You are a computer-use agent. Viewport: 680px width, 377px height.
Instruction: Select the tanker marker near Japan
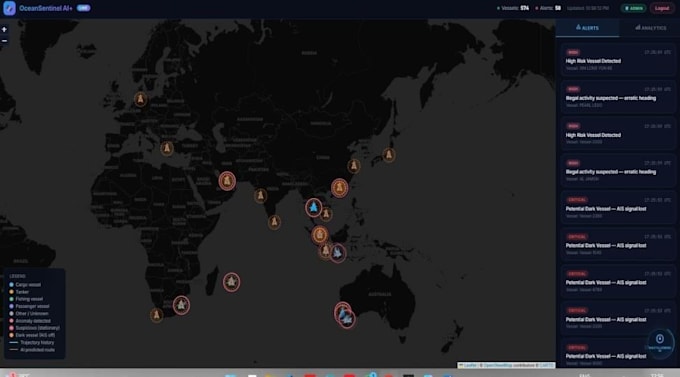coord(389,154)
